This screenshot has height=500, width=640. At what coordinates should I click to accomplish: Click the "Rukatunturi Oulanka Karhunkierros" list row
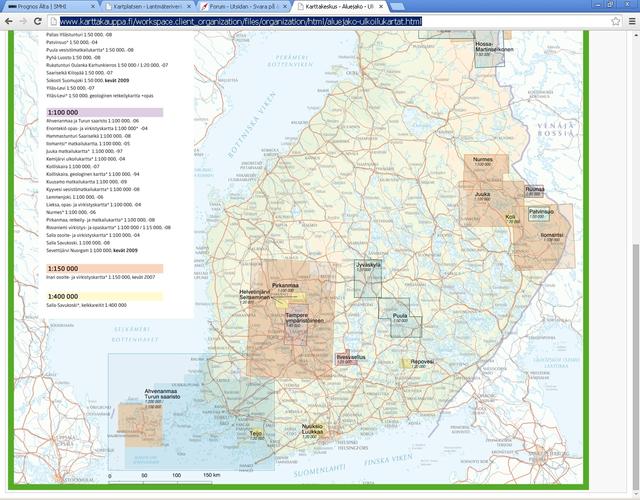click(x=107, y=65)
